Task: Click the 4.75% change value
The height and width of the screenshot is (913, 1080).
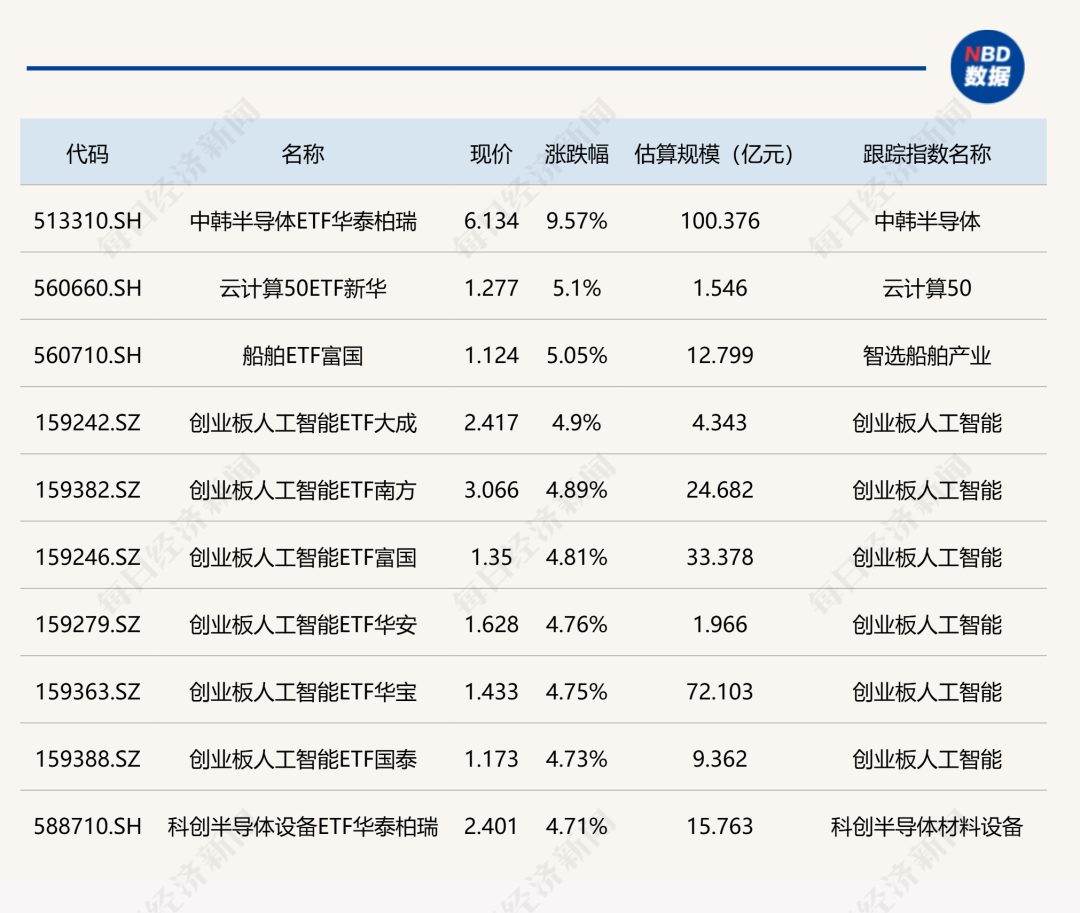Action: [x=577, y=691]
